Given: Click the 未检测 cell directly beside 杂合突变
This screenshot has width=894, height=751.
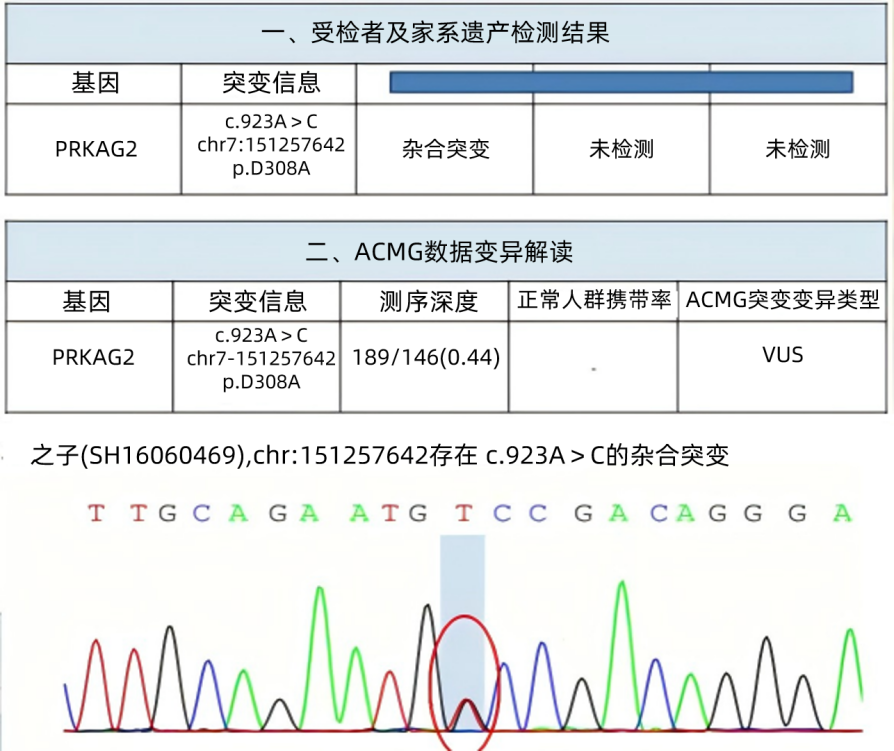Looking at the screenshot, I should (x=621, y=149).
